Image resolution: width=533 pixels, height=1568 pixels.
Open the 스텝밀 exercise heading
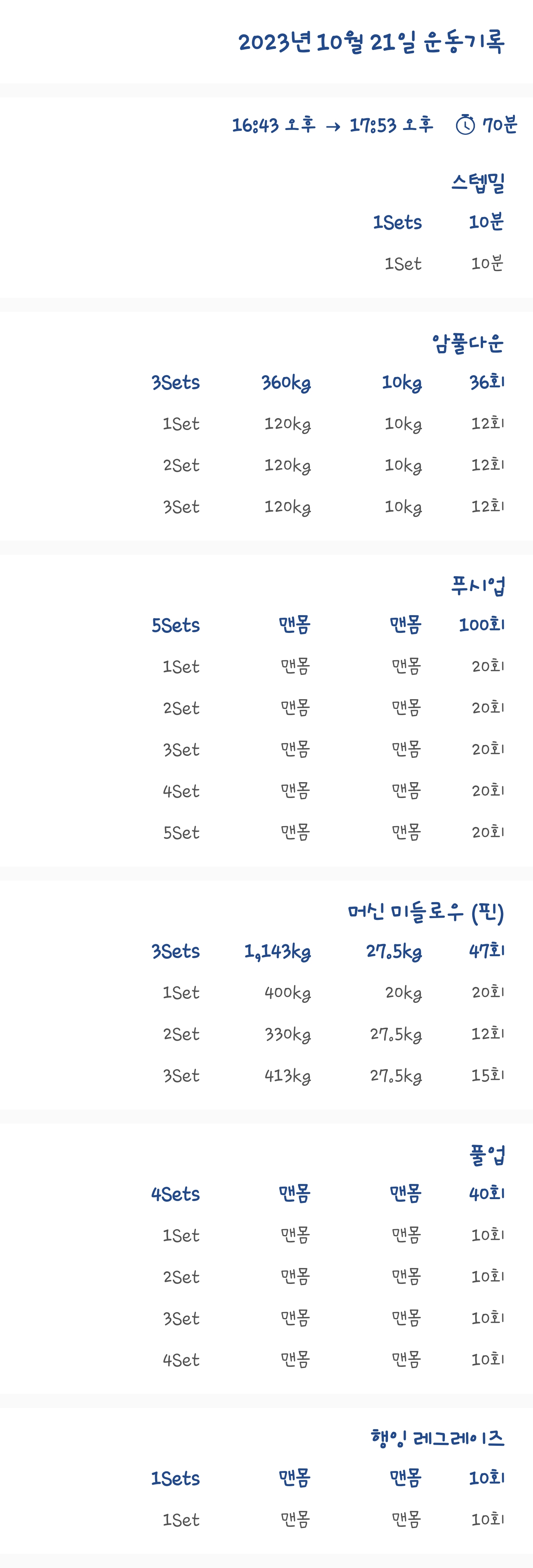pyautogui.click(x=478, y=183)
